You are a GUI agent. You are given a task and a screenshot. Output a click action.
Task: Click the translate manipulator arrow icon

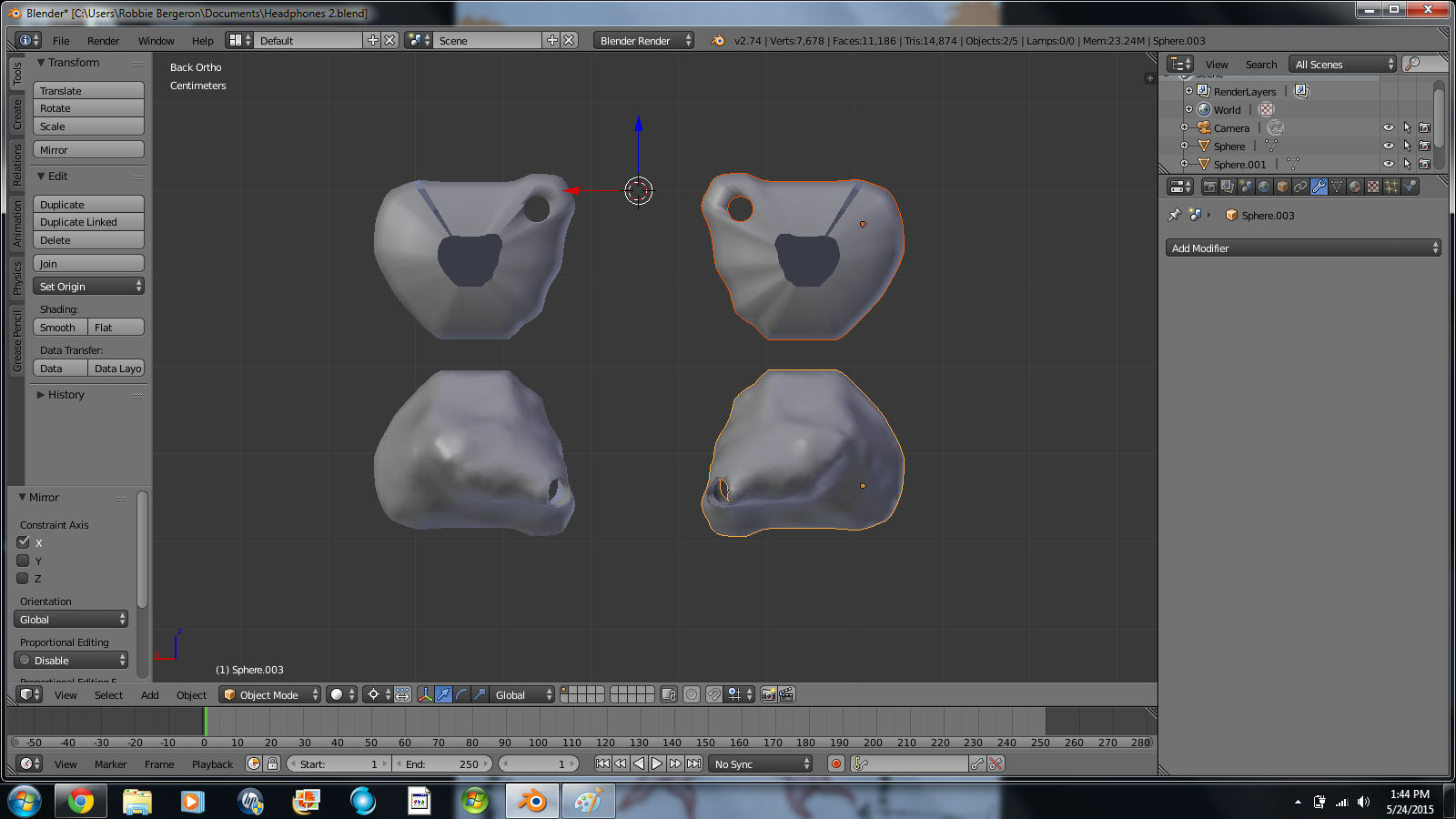[x=443, y=694]
